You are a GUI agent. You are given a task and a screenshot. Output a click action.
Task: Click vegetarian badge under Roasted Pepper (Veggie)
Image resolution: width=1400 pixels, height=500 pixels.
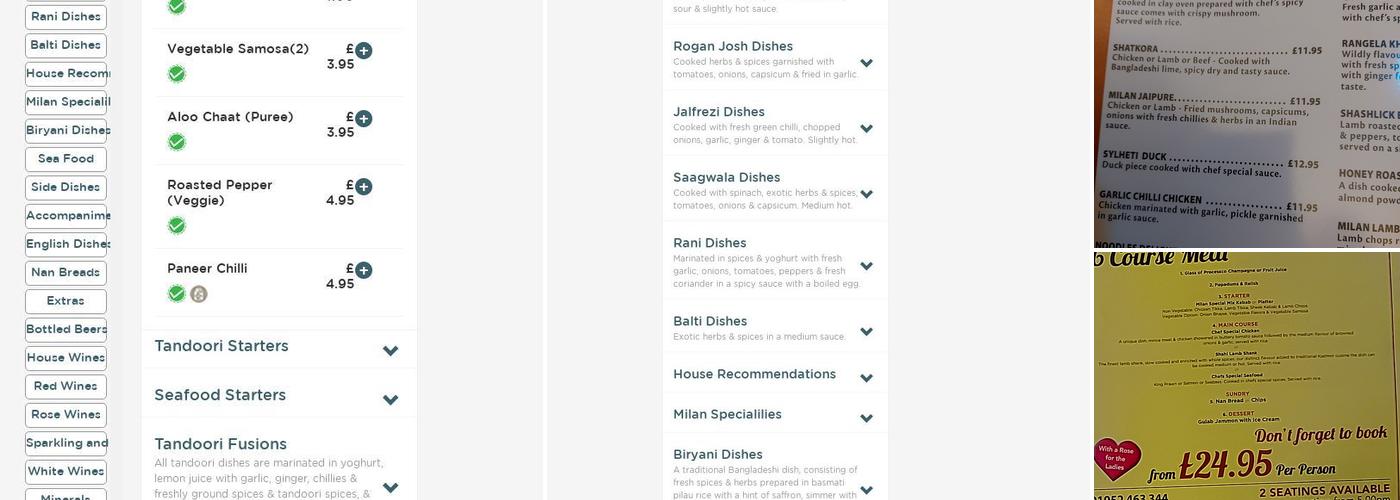point(177,226)
